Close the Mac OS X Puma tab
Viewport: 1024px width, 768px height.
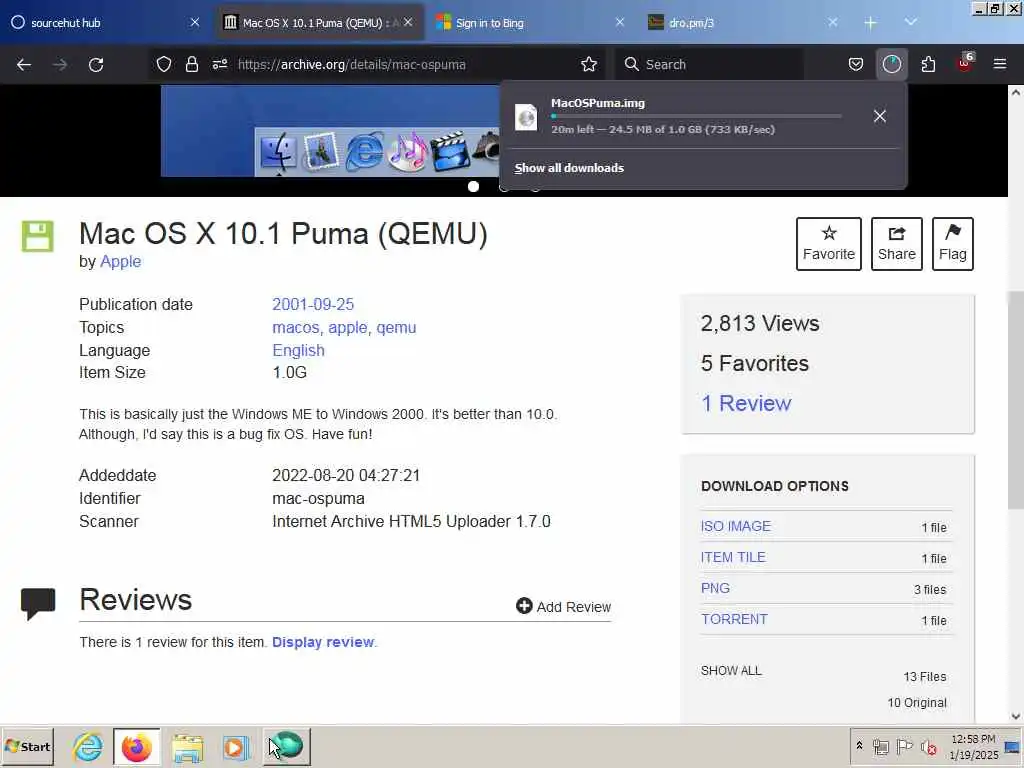click(x=408, y=22)
